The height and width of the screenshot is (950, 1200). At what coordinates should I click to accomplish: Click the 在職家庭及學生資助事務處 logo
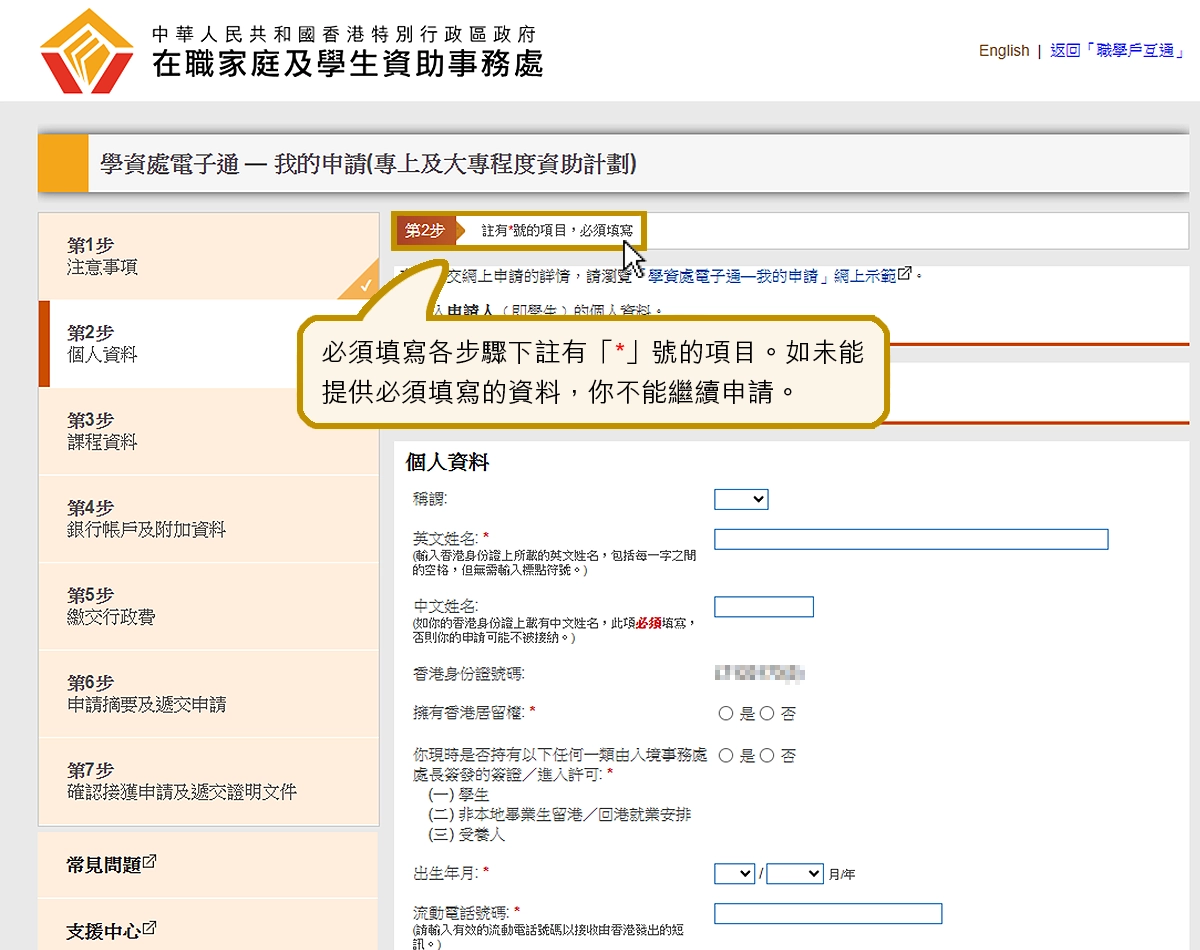tap(291, 50)
